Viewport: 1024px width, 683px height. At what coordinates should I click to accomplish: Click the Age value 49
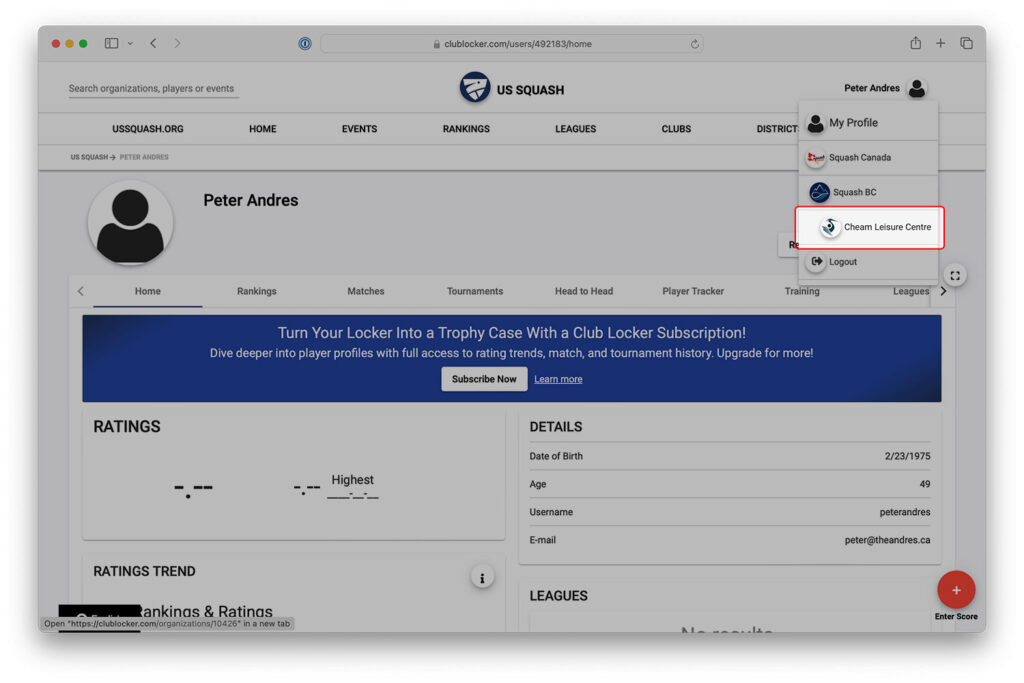(x=925, y=484)
